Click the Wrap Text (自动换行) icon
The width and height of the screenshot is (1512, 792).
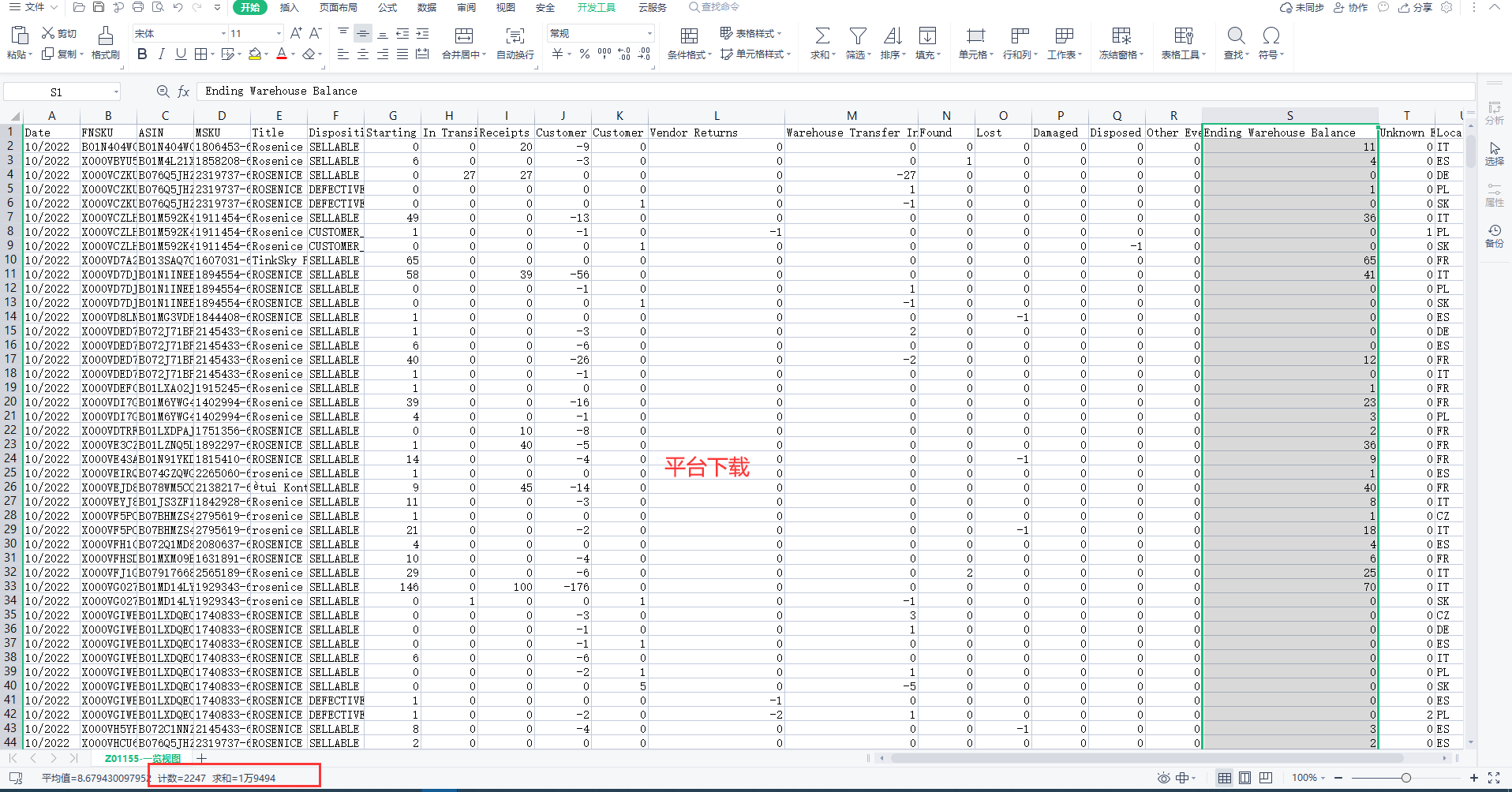(x=515, y=35)
